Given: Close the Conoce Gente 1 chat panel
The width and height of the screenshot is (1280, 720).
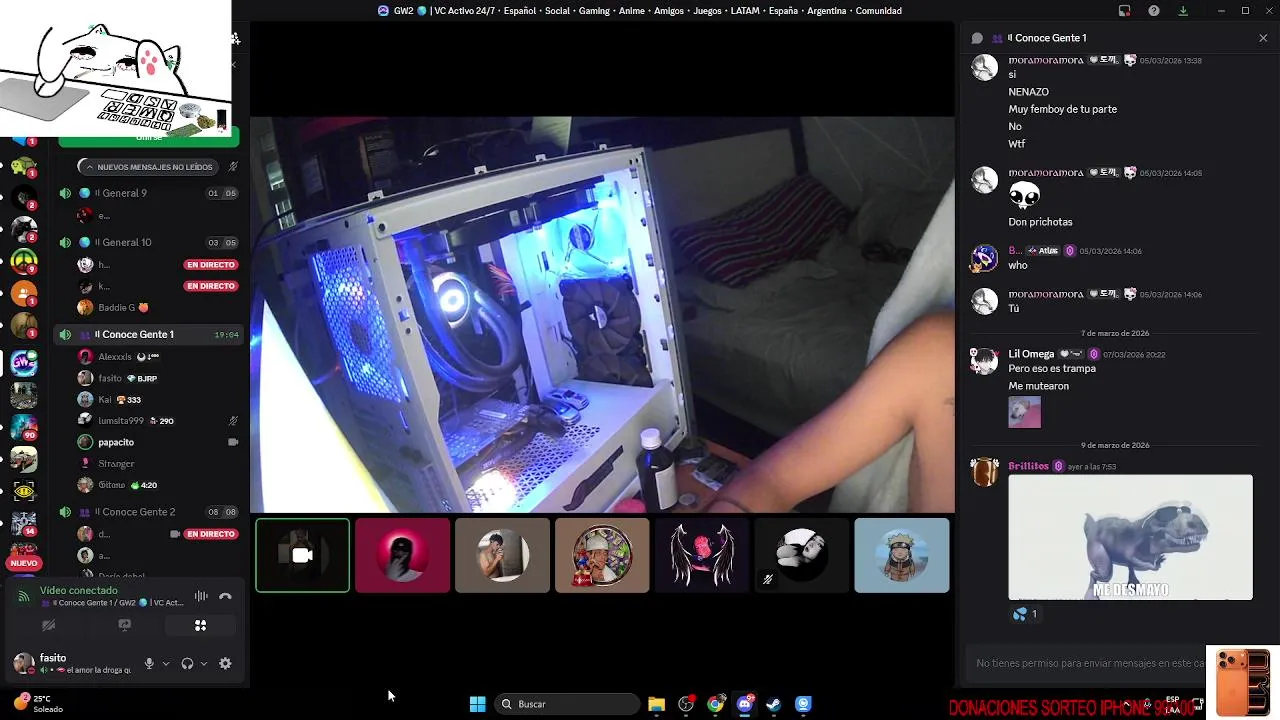Looking at the screenshot, I should 1263,38.
